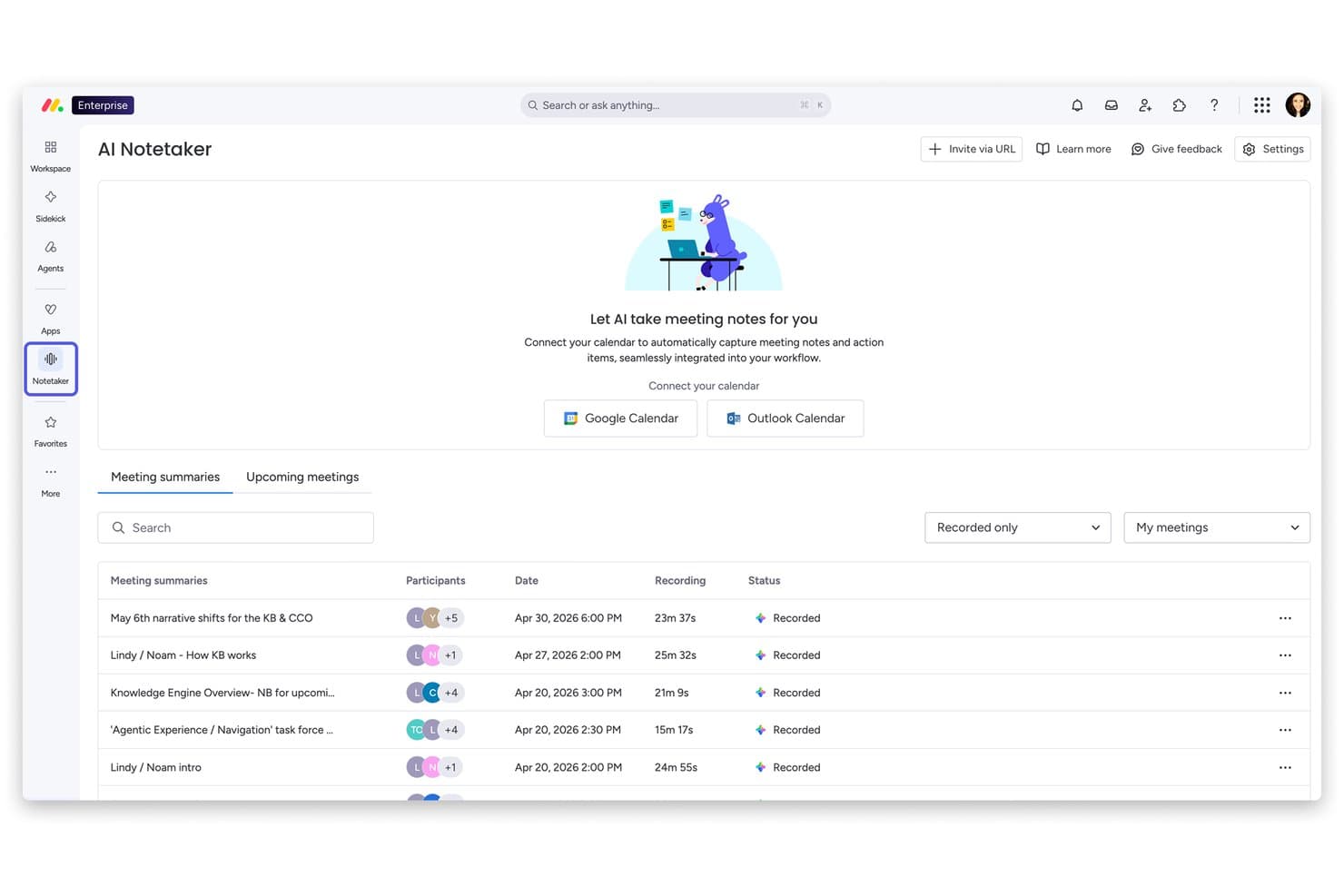The image size is (1344, 896).
Task: Open the Knowledge Engine Overview meeting
Action: [x=222, y=693]
